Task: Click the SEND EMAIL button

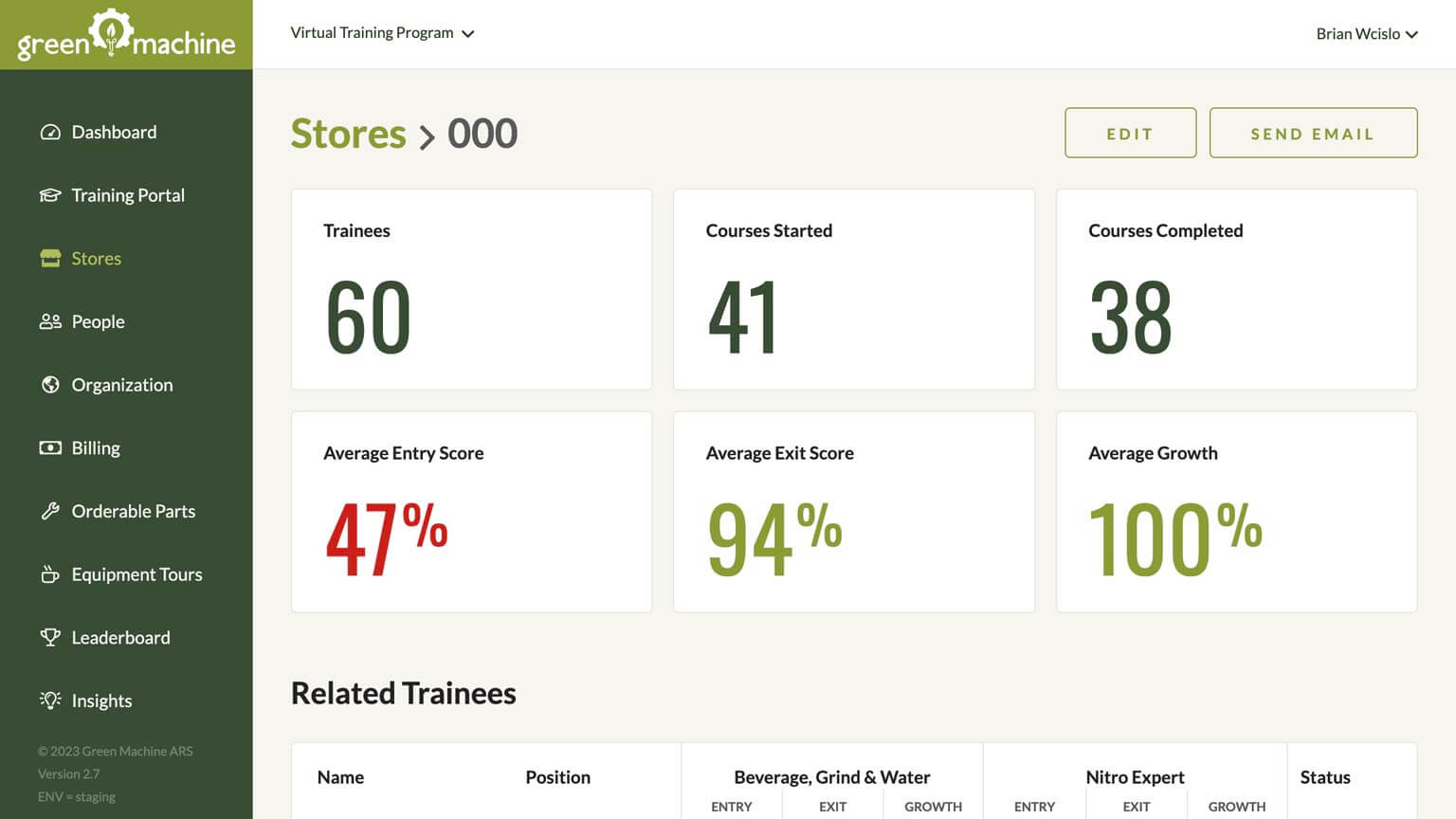Action: click(x=1313, y=133)
